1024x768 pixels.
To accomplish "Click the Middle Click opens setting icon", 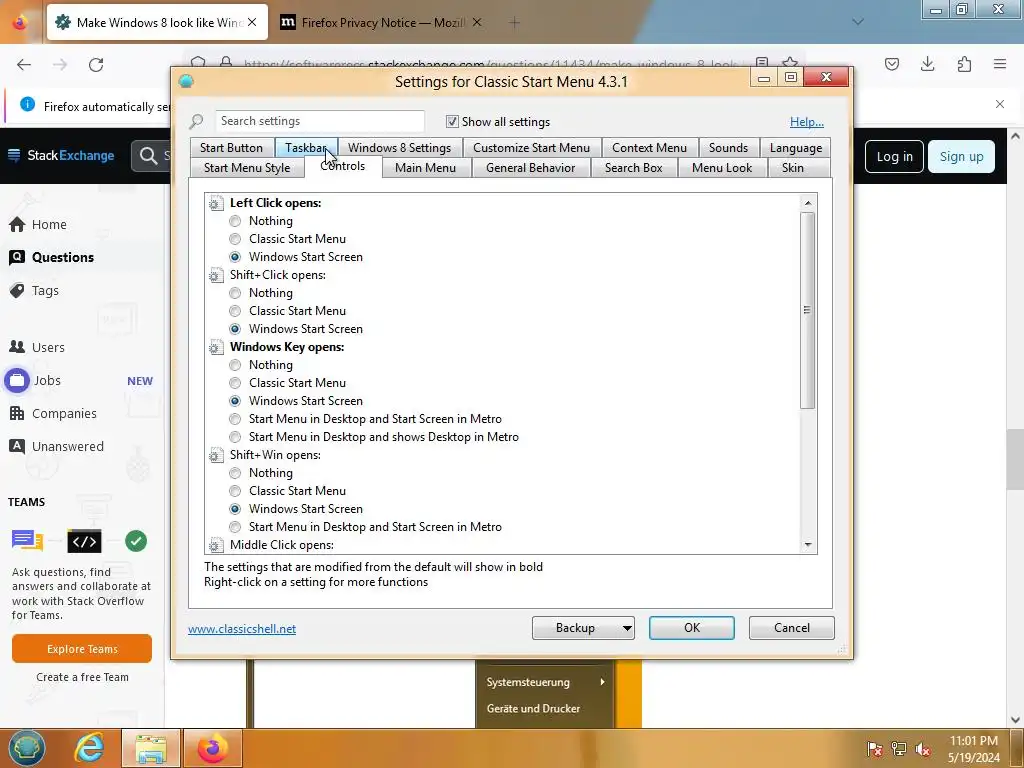I will [216, 545].
